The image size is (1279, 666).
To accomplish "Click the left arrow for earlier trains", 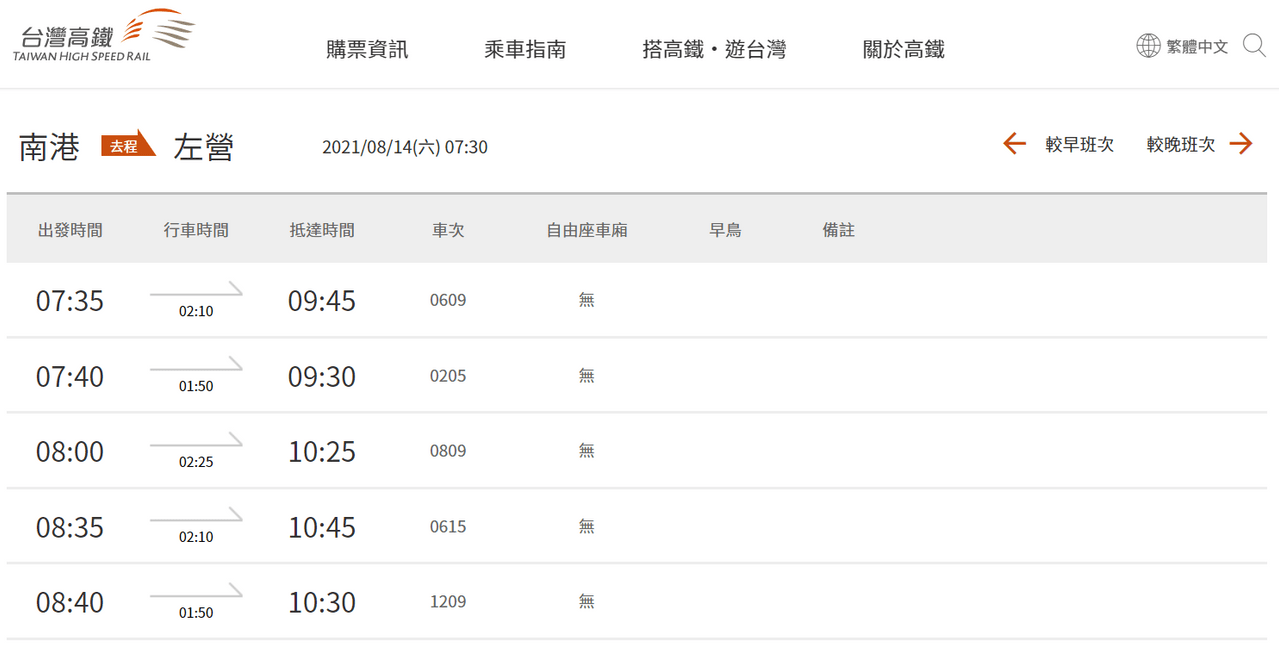I will point(1015,144).
